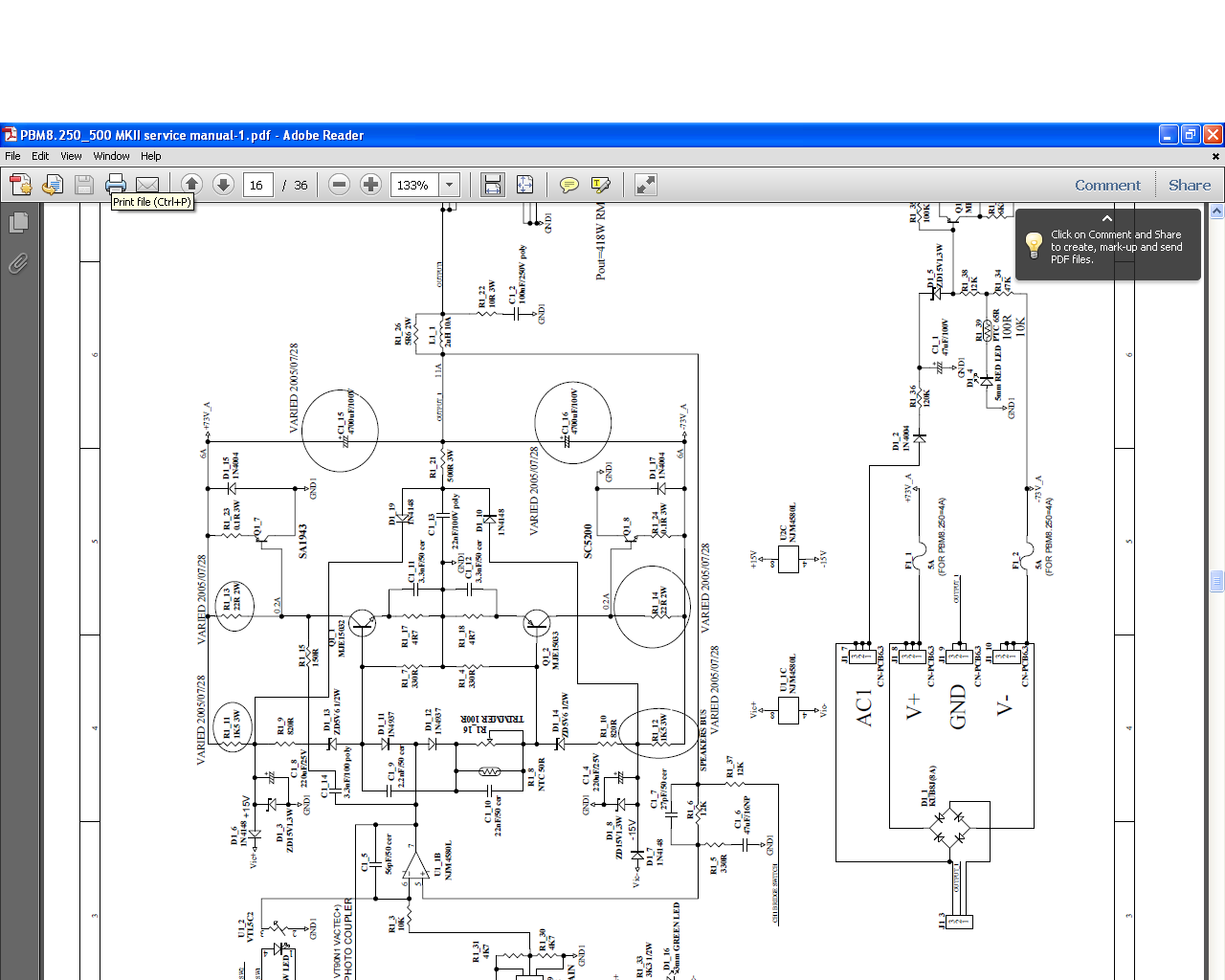
Task: Click the Create PDF online icon
Action: [x=20, y=185]
